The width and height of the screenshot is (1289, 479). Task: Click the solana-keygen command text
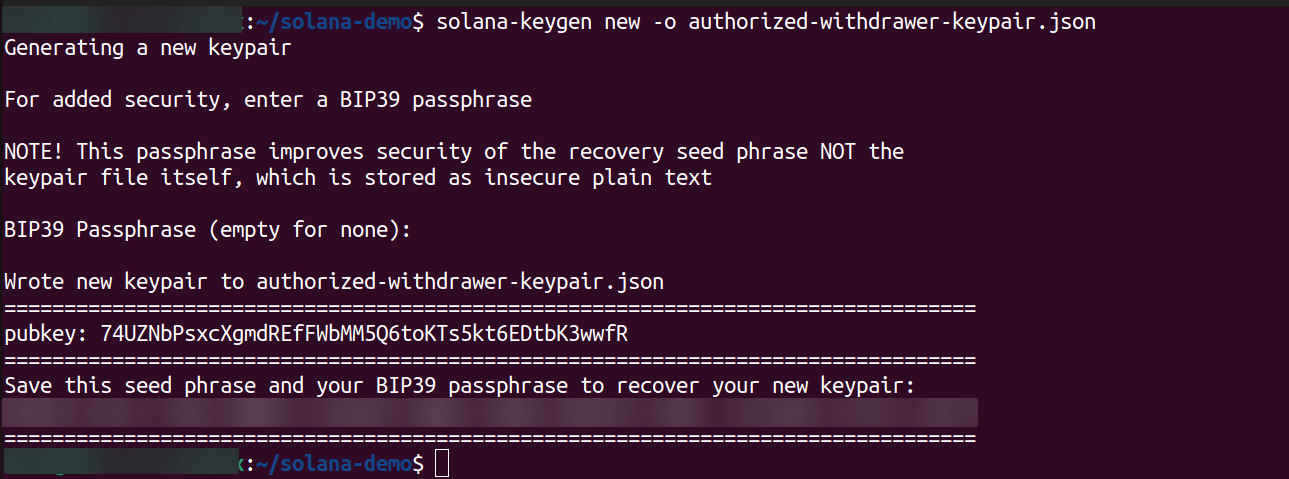pos(514,21)
